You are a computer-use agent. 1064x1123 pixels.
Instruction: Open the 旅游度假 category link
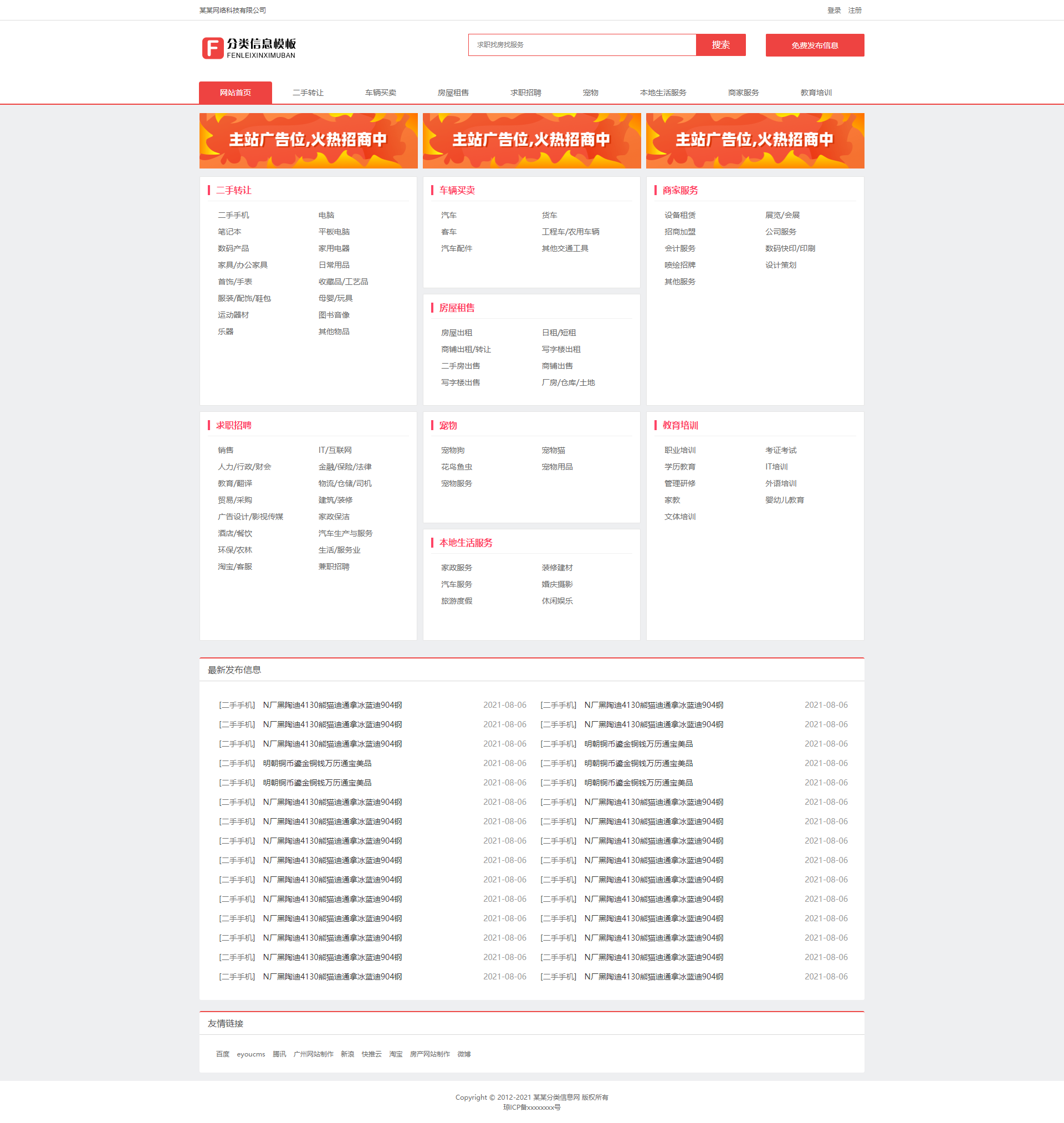coord(457,601)
